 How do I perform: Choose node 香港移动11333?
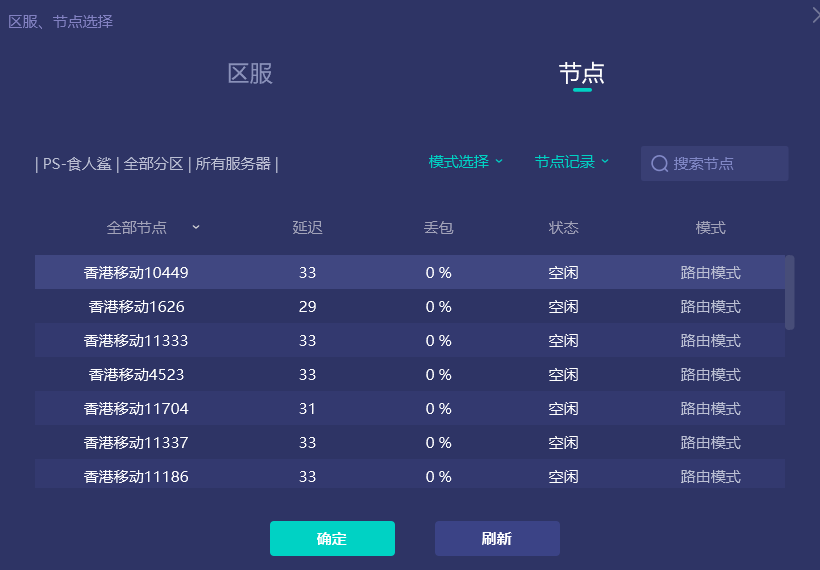pos(409,340)
